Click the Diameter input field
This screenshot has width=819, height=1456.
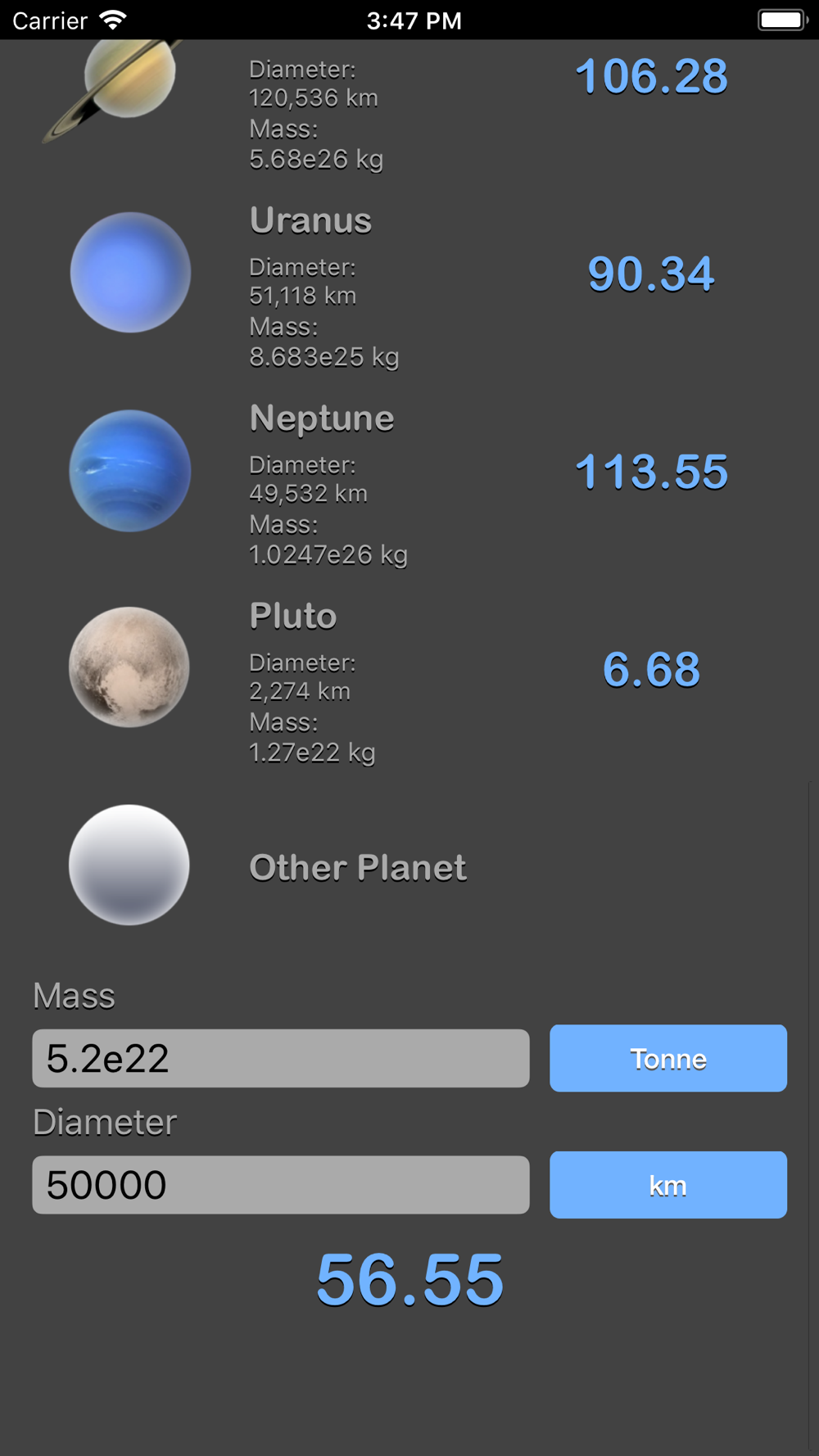[x=281, y=1185]
